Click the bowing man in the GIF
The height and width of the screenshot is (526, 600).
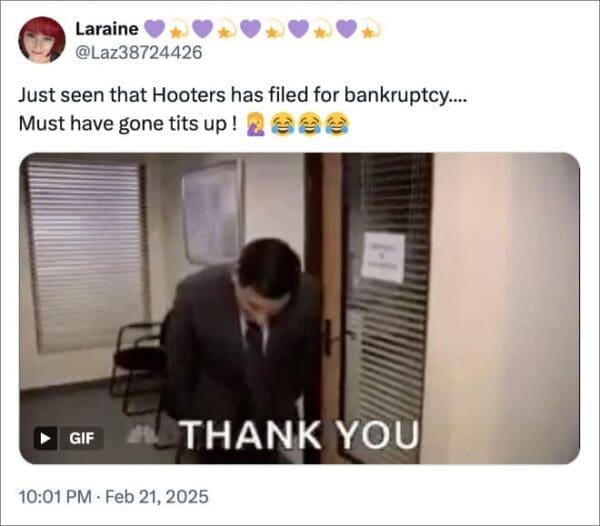pos(242,344)
